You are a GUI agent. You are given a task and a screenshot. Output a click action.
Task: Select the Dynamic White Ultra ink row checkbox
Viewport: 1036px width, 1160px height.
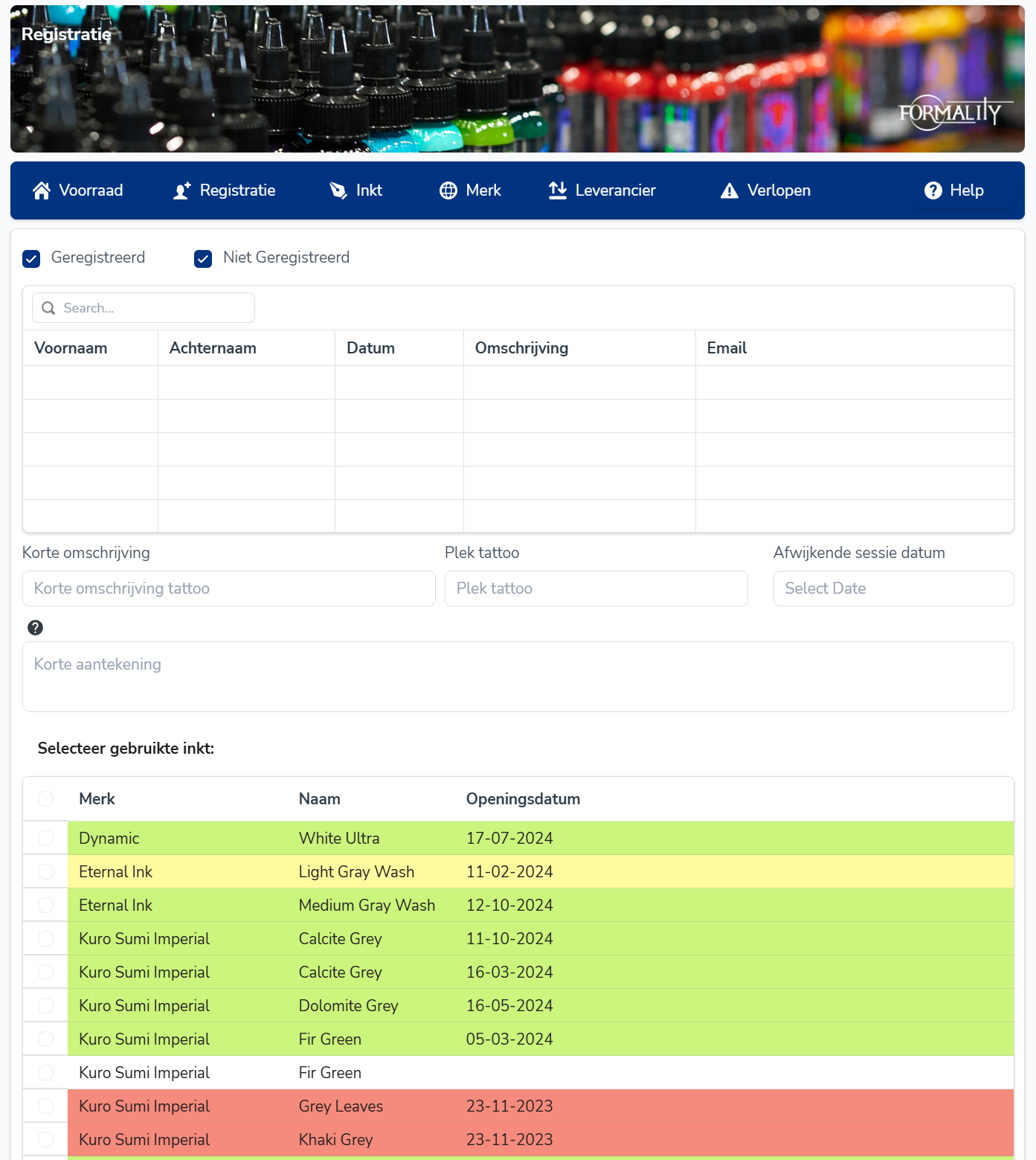(x=46, y=838)
